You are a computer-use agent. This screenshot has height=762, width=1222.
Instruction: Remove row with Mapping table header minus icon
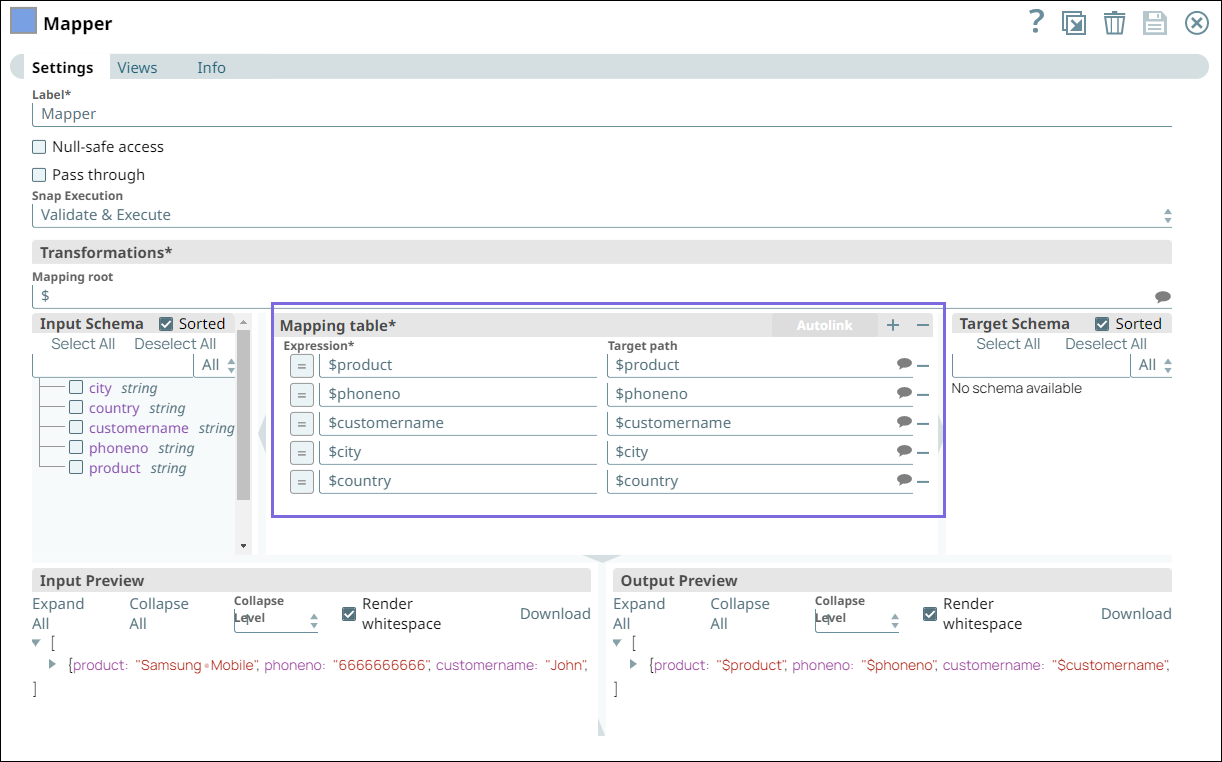pos(923,325)
